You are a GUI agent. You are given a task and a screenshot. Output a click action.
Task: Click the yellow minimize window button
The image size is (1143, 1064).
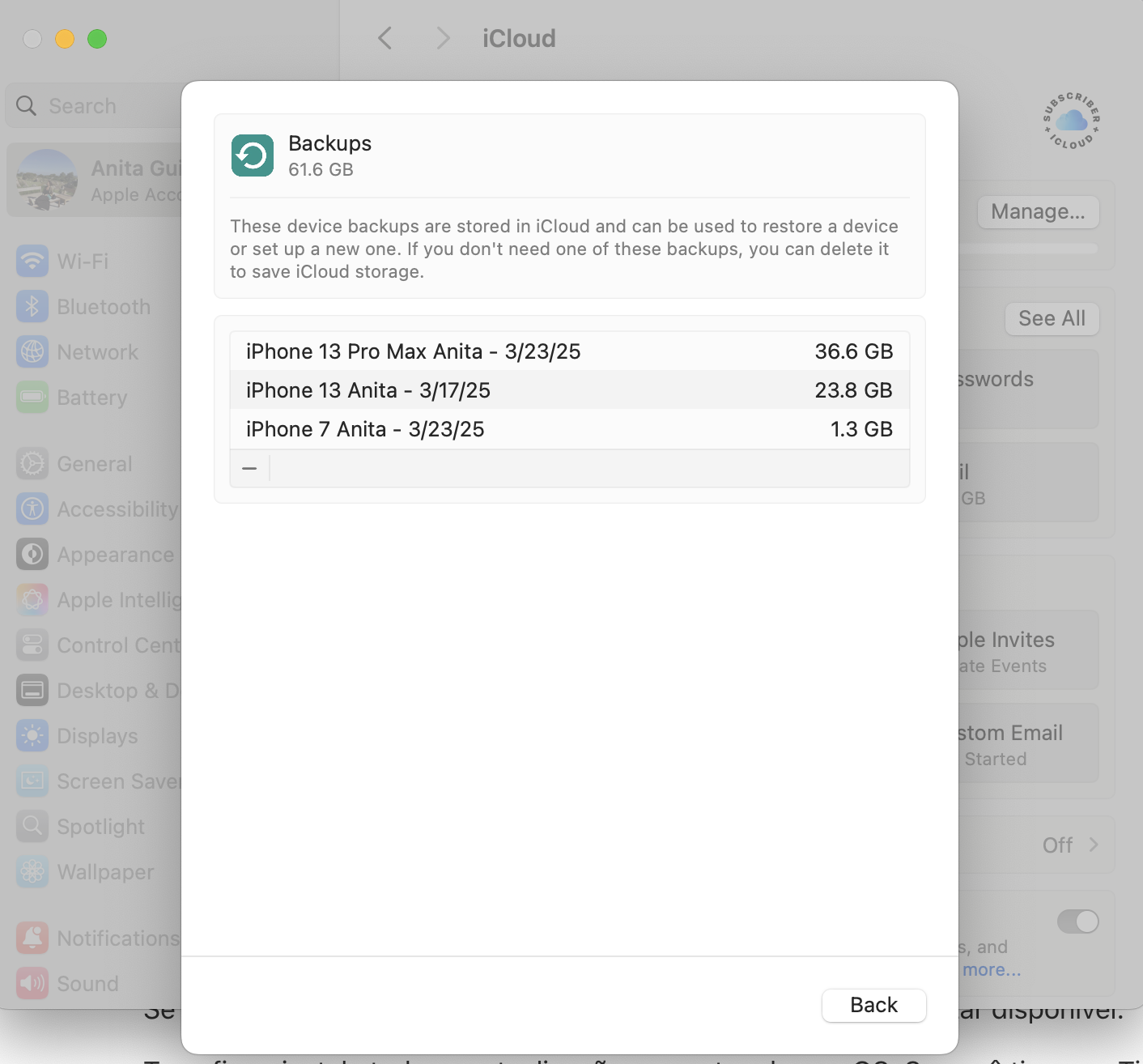pyautogui.click(x=65, y=39)
